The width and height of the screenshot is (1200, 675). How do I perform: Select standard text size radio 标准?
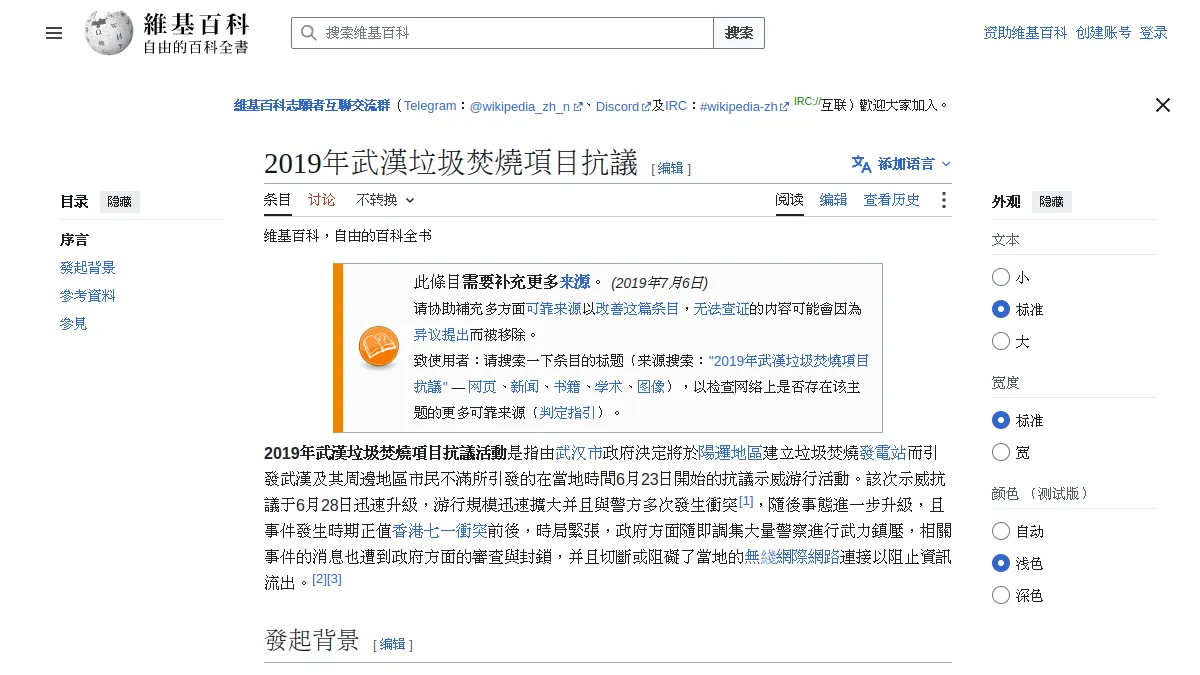click(1001, 309)
